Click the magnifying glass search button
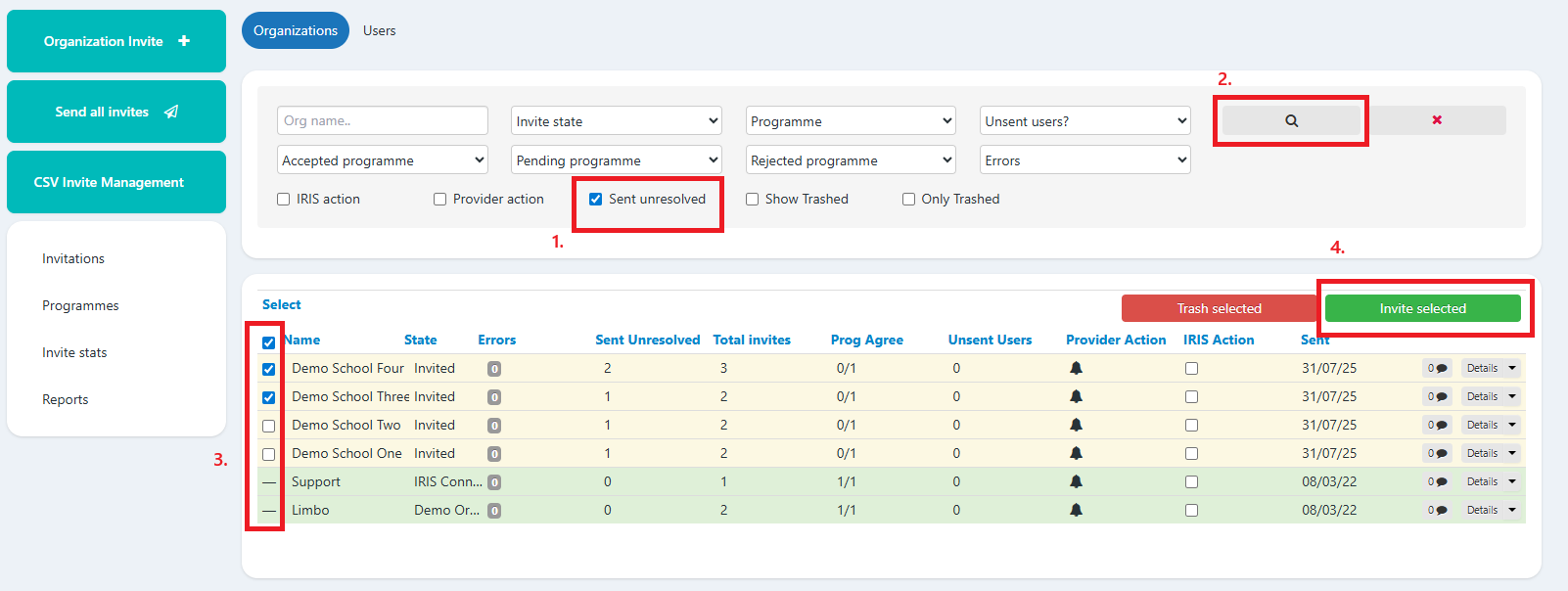Screen dimensions: 1568x591 pyautogui.click(x=1291, y=120)
